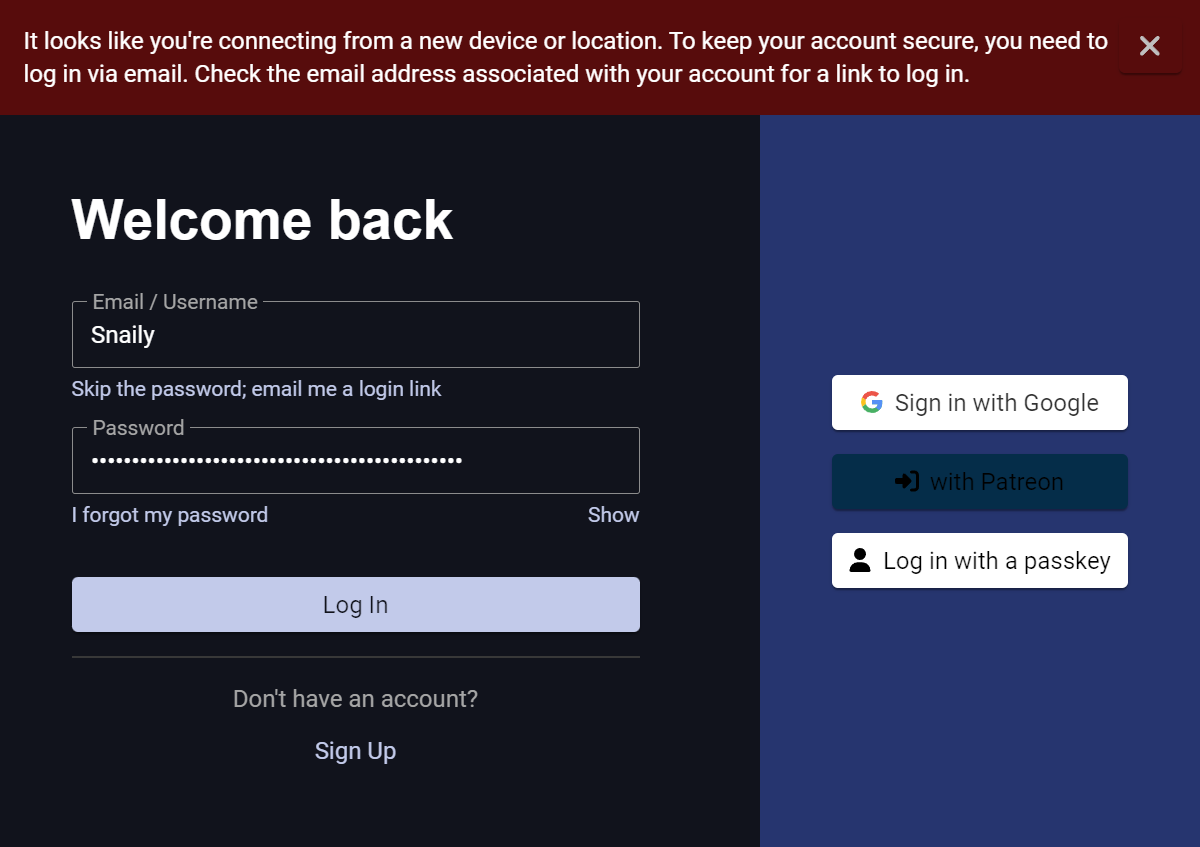Click the red security warning message text
The height and width of the screenshot is (847, 1200).
tap(565, 58)
